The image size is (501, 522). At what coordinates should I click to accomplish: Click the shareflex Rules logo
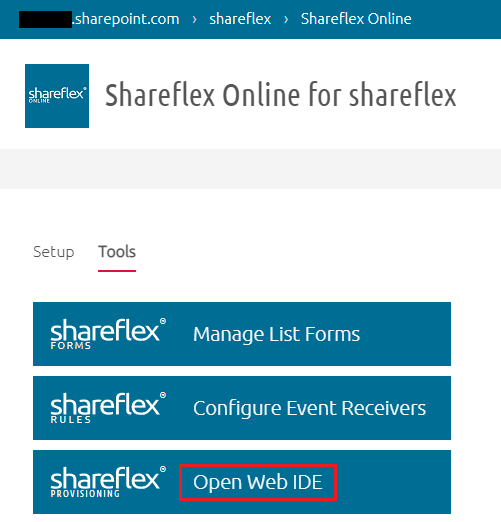[108, 408]
